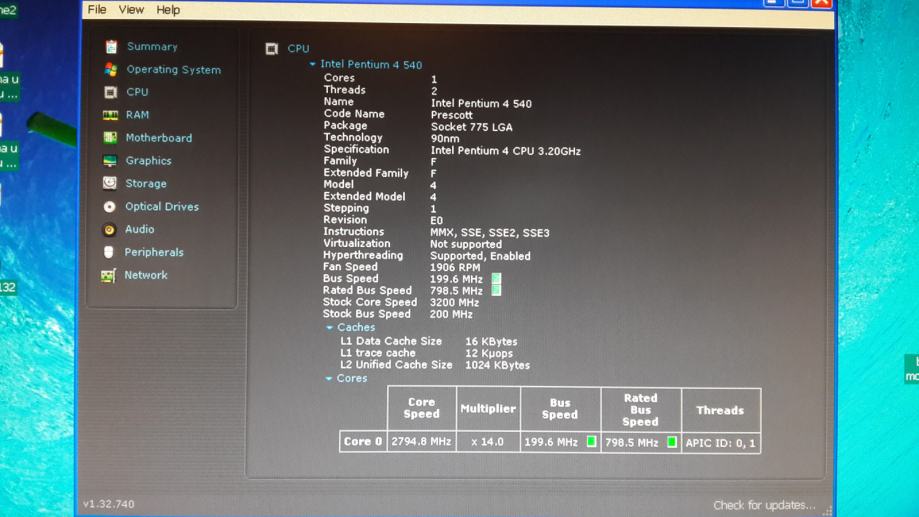This screenshot has width=919, height=517.
Task: Open the View menu
Action: pyautogui.click(x=131, y=10)
